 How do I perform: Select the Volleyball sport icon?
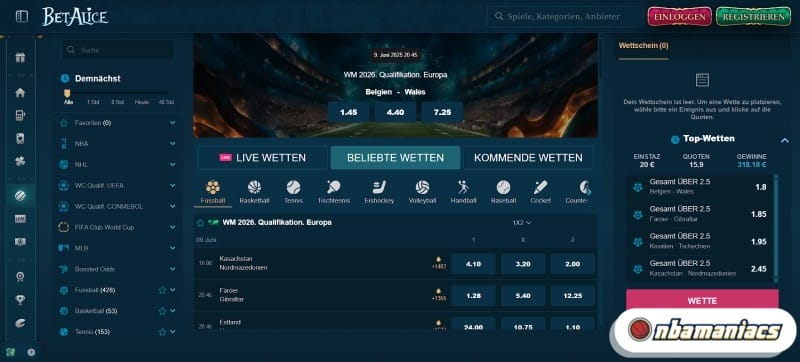point(422,192)
